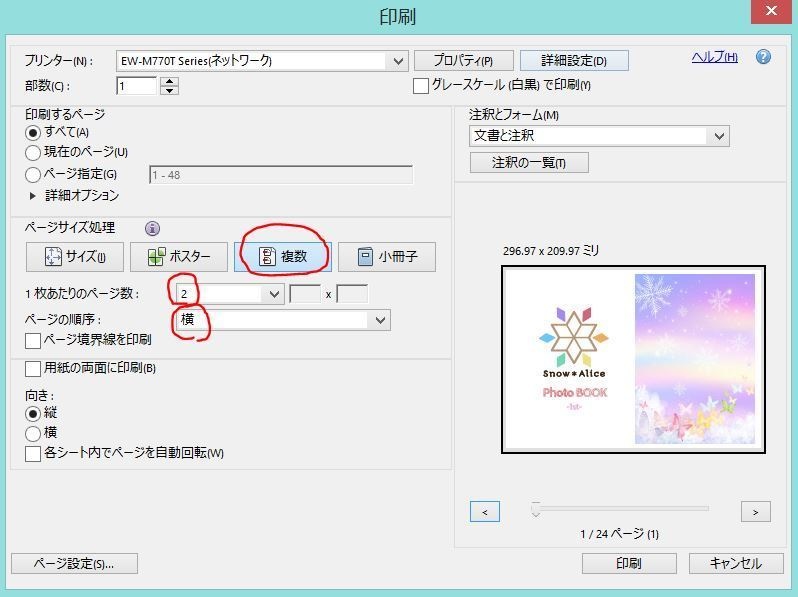Enable ページ境界線を印刷 checkbox
The height and width of the screenshot is (597, 798).
tap(33, 340)
